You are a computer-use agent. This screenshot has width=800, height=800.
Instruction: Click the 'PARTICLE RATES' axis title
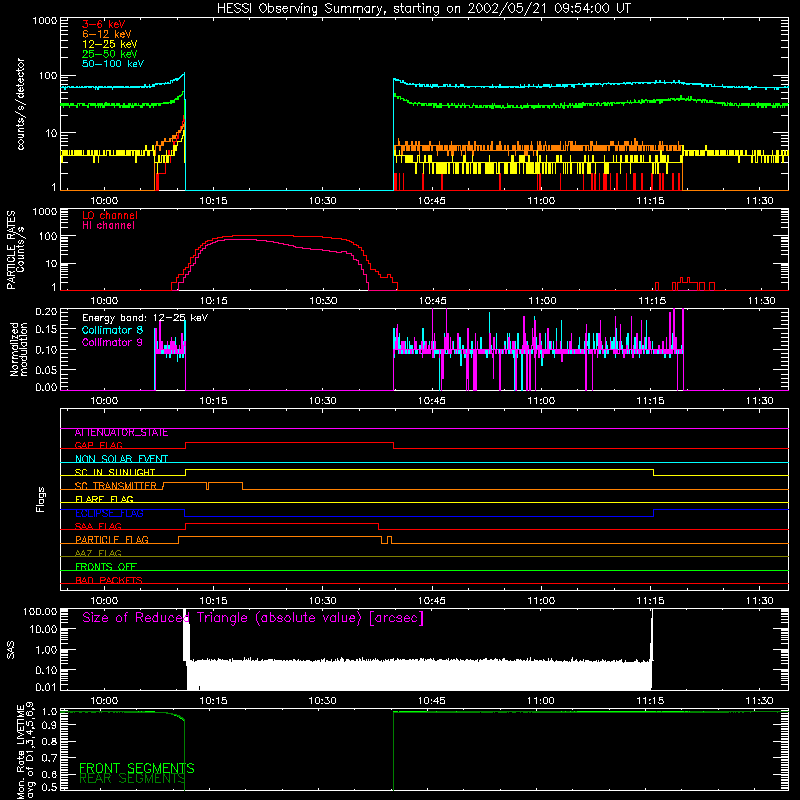tap(11, 250)
